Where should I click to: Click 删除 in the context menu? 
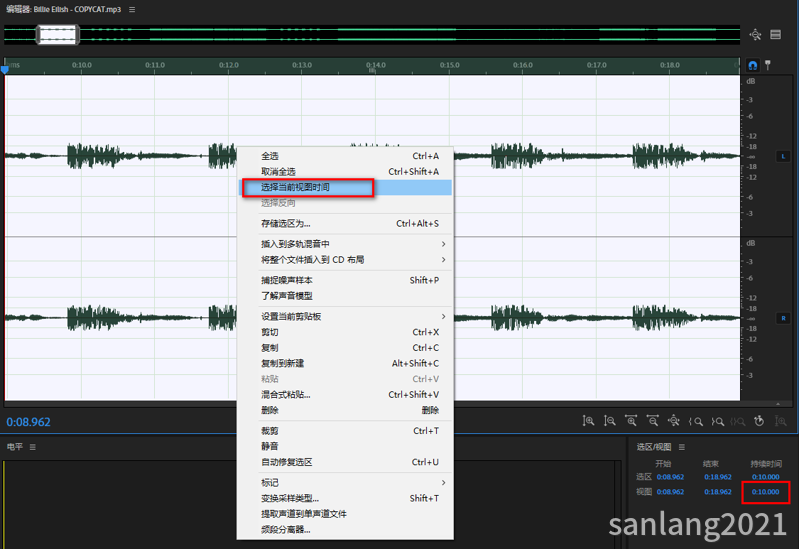point(345,410)
